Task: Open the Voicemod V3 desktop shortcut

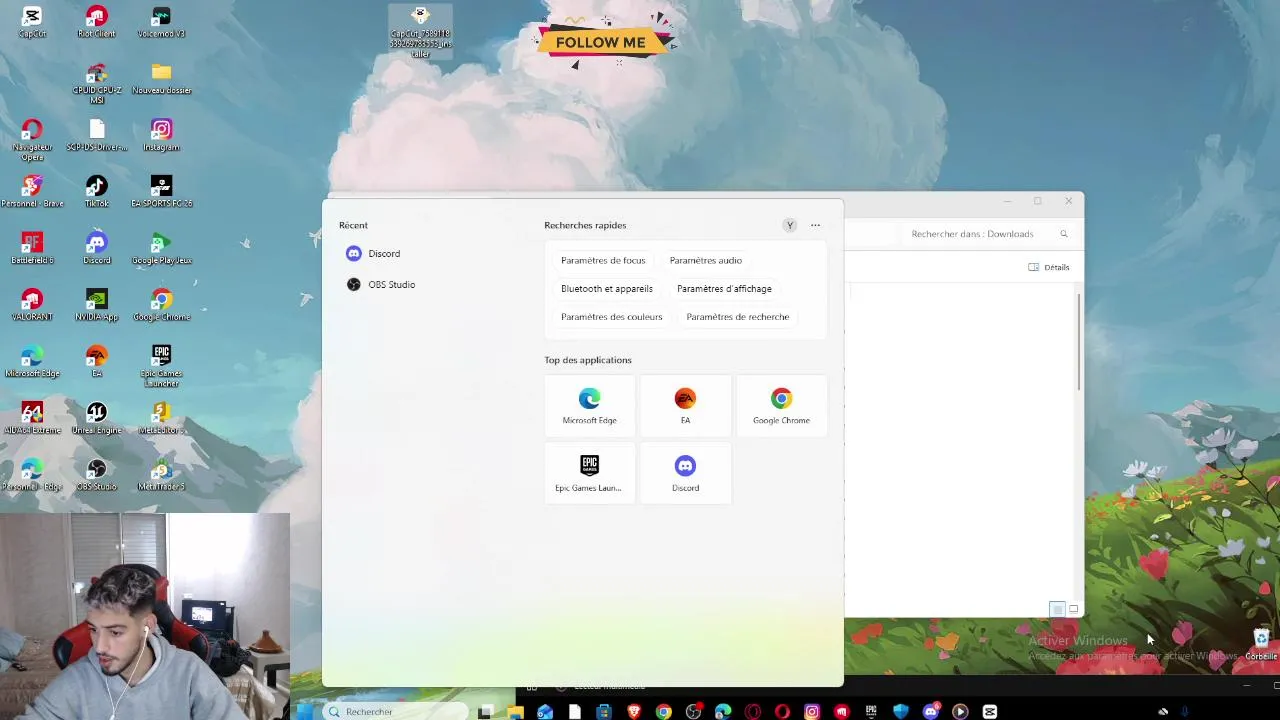Action: [161, 22]
